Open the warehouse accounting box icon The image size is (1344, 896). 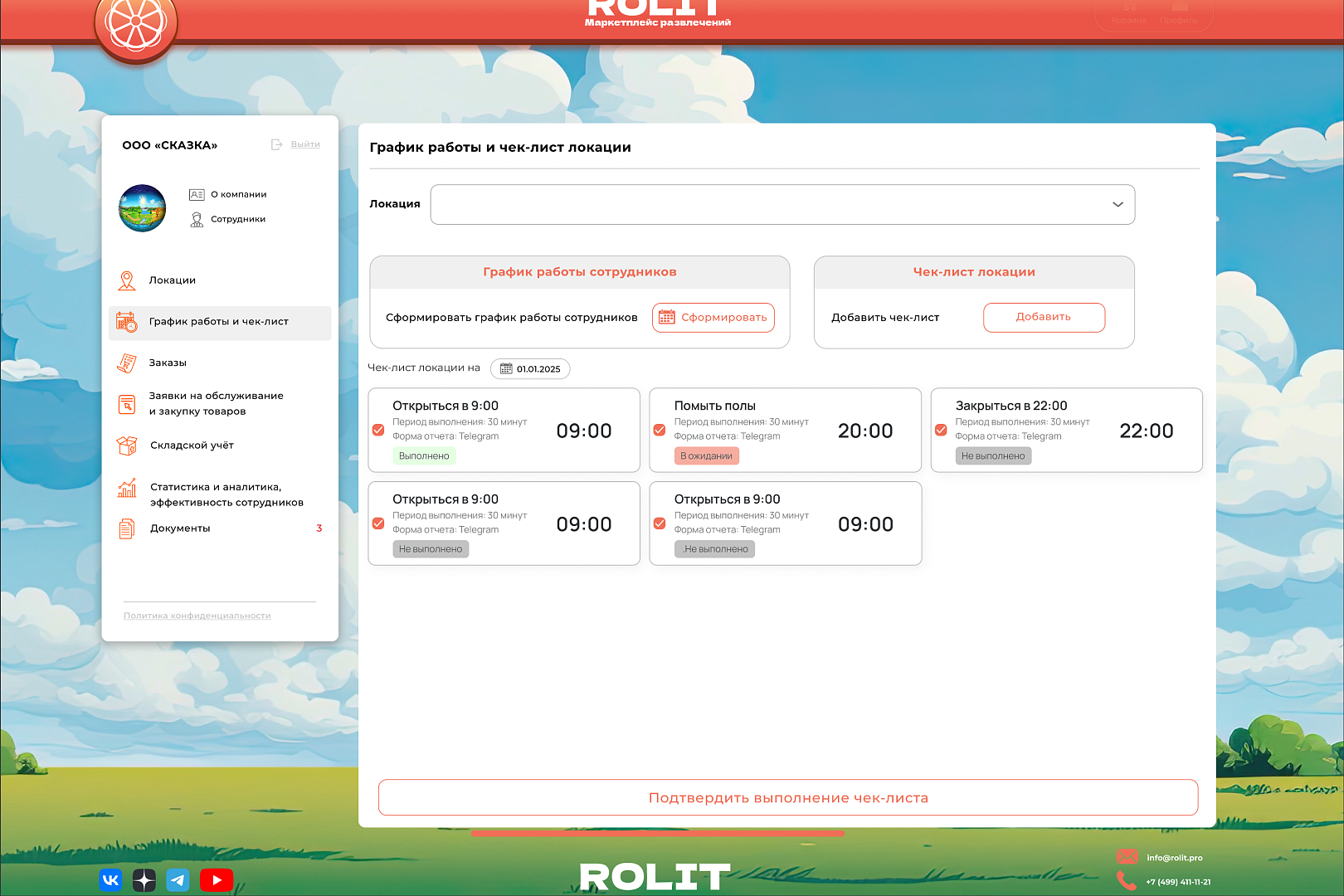pos(127,446)
